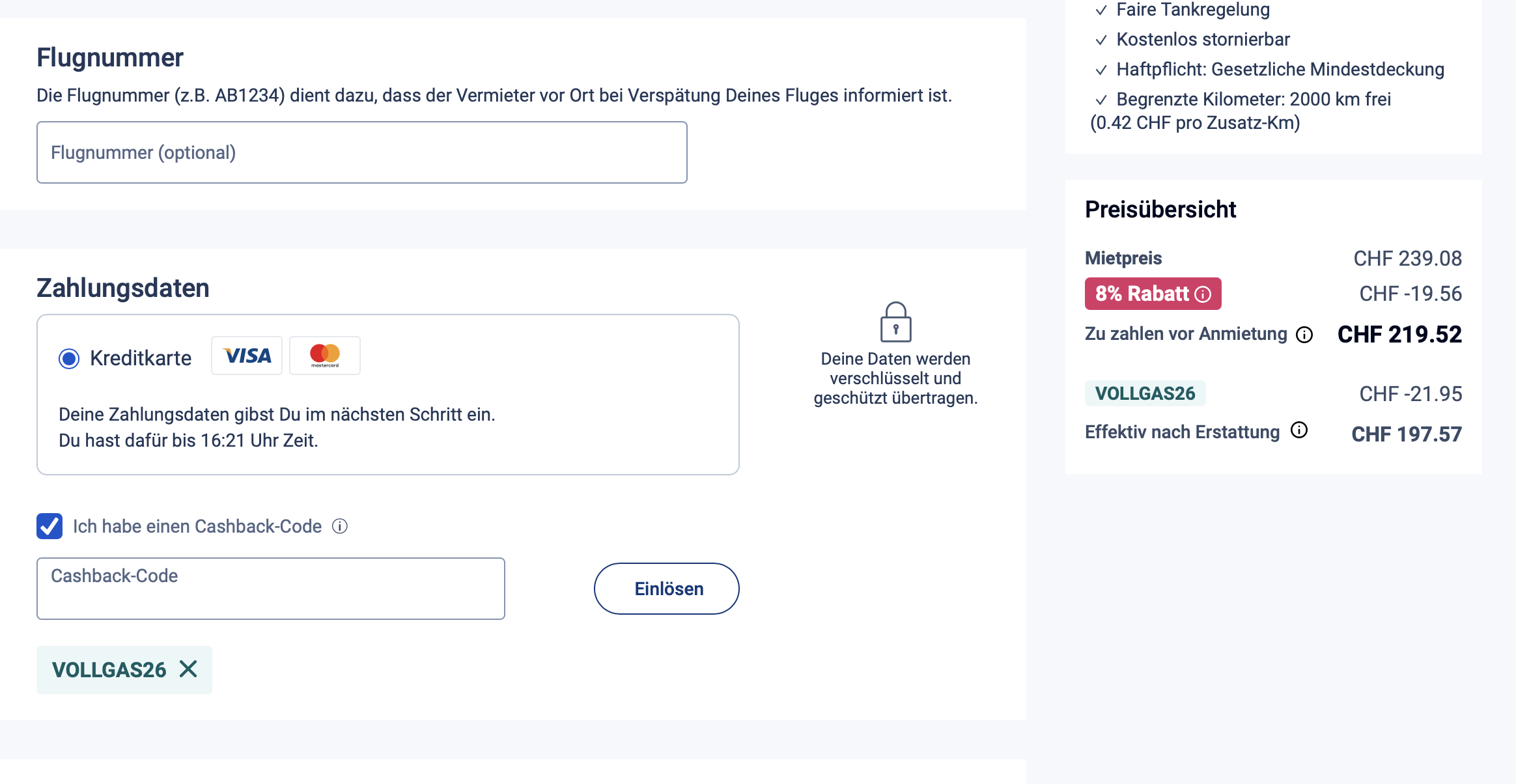
Task: Click the Kostenlos stornierbar checkmark item
Action: 1202,40
